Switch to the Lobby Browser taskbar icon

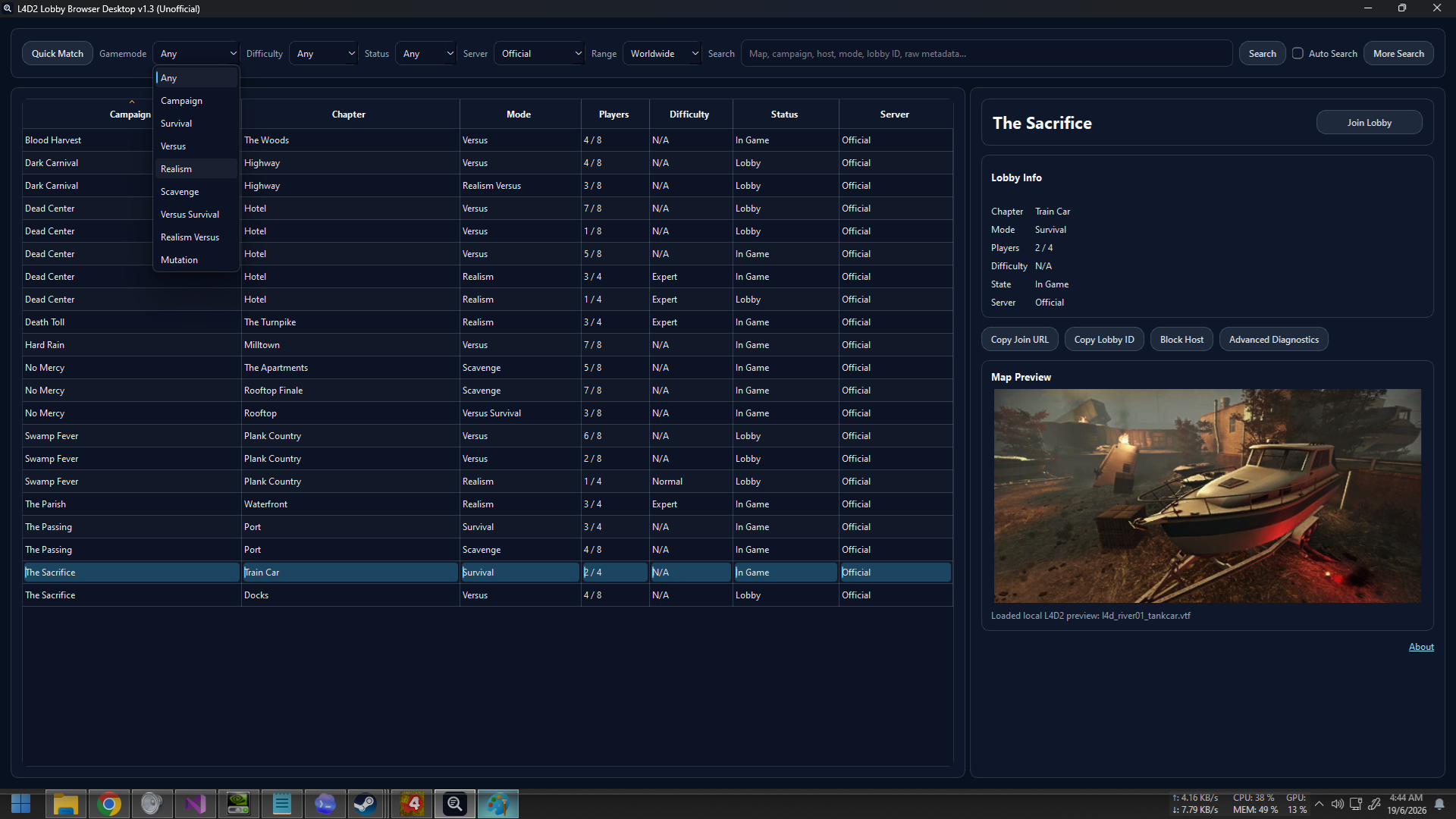455,804
